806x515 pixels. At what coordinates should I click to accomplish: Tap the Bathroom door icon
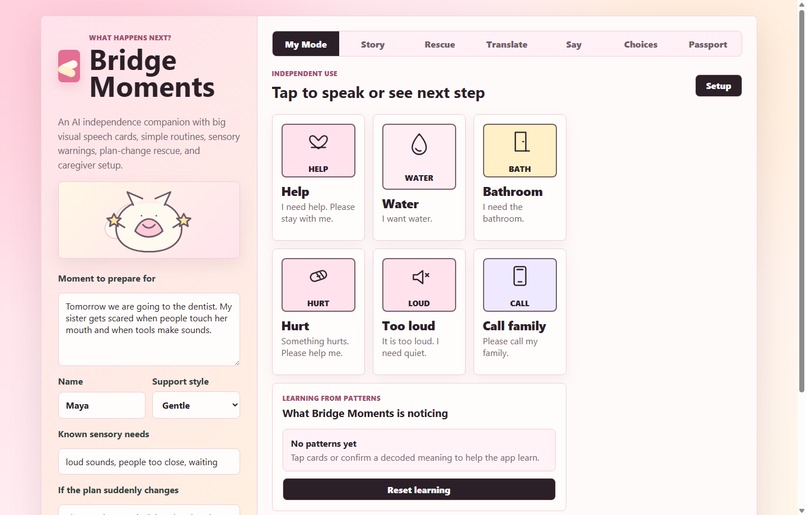coord(521,141)
